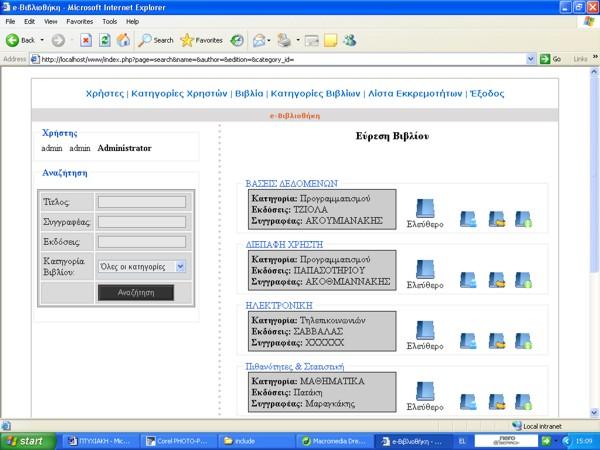600x450 pixels.
Task: Open the Κατηγορίες Βιβλίων link
Action: [x=315, y=94]
